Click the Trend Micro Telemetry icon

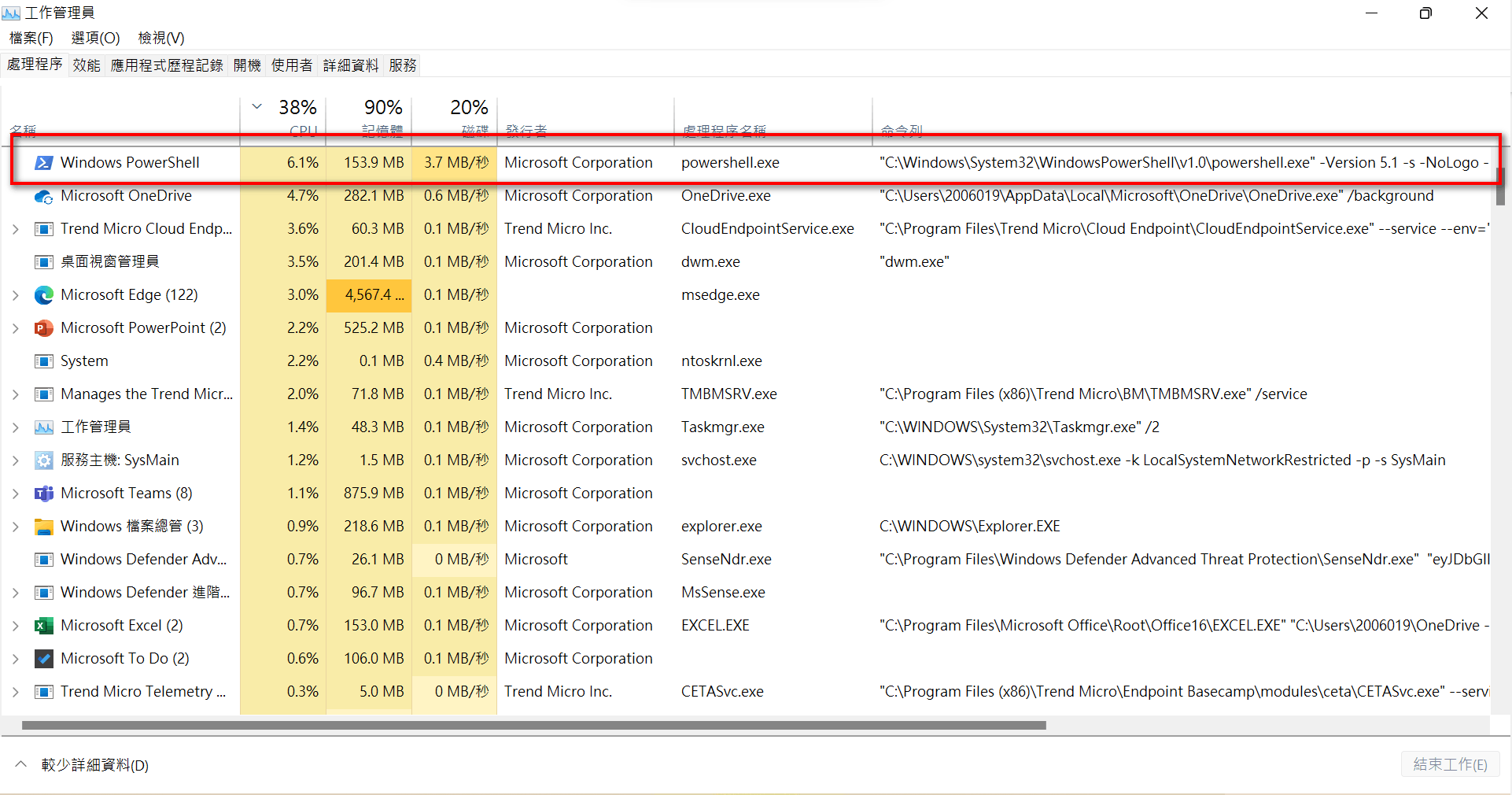tap(44, 692)
